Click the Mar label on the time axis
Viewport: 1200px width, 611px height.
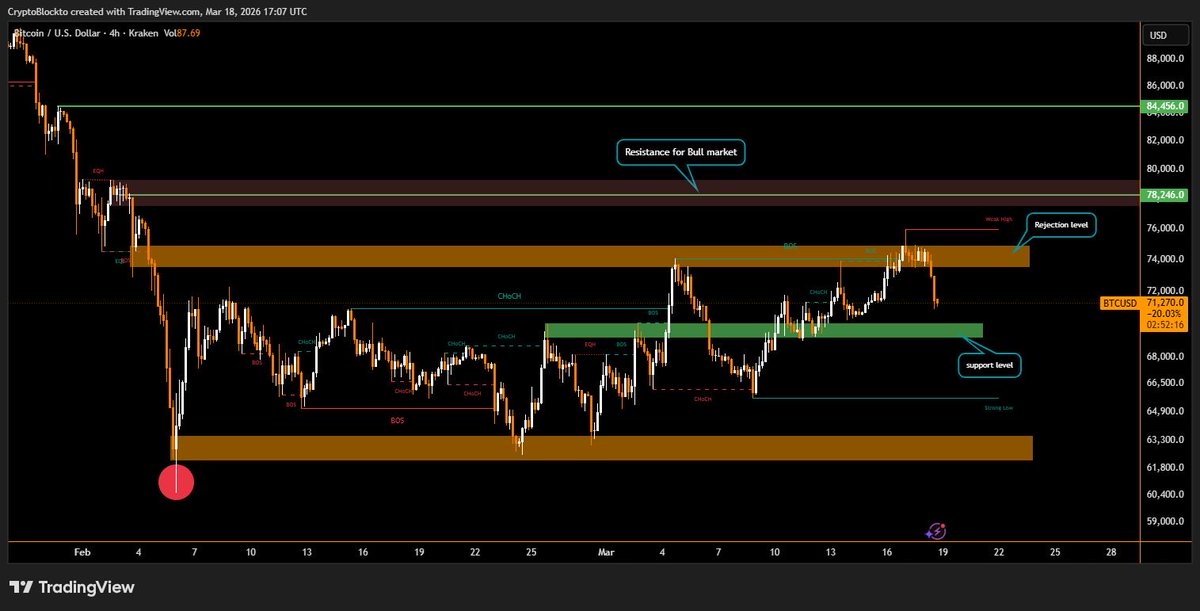tap(608, 551)
